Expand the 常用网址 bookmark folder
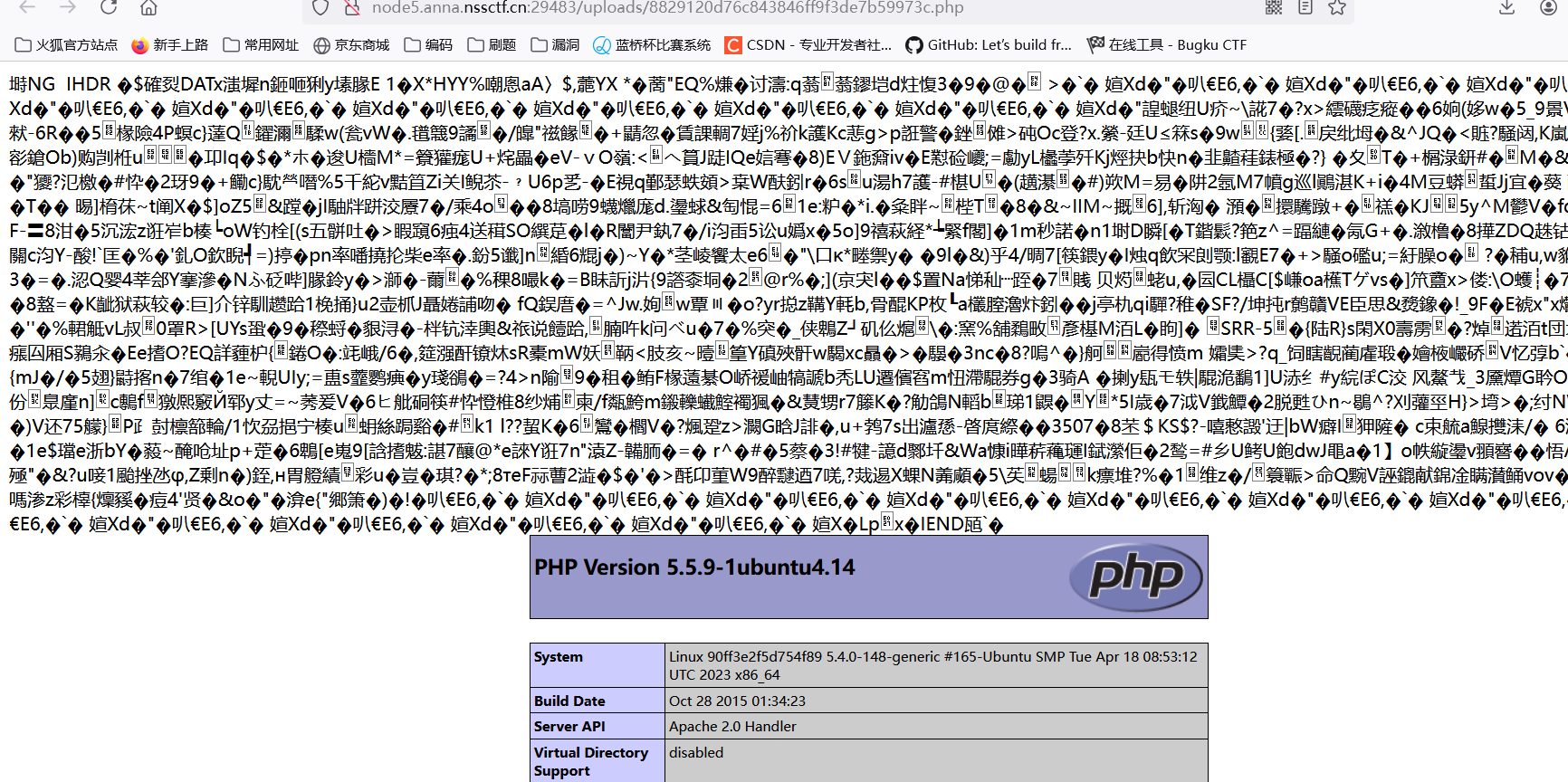Screen dimensions: 1568x782 (261, 44)
